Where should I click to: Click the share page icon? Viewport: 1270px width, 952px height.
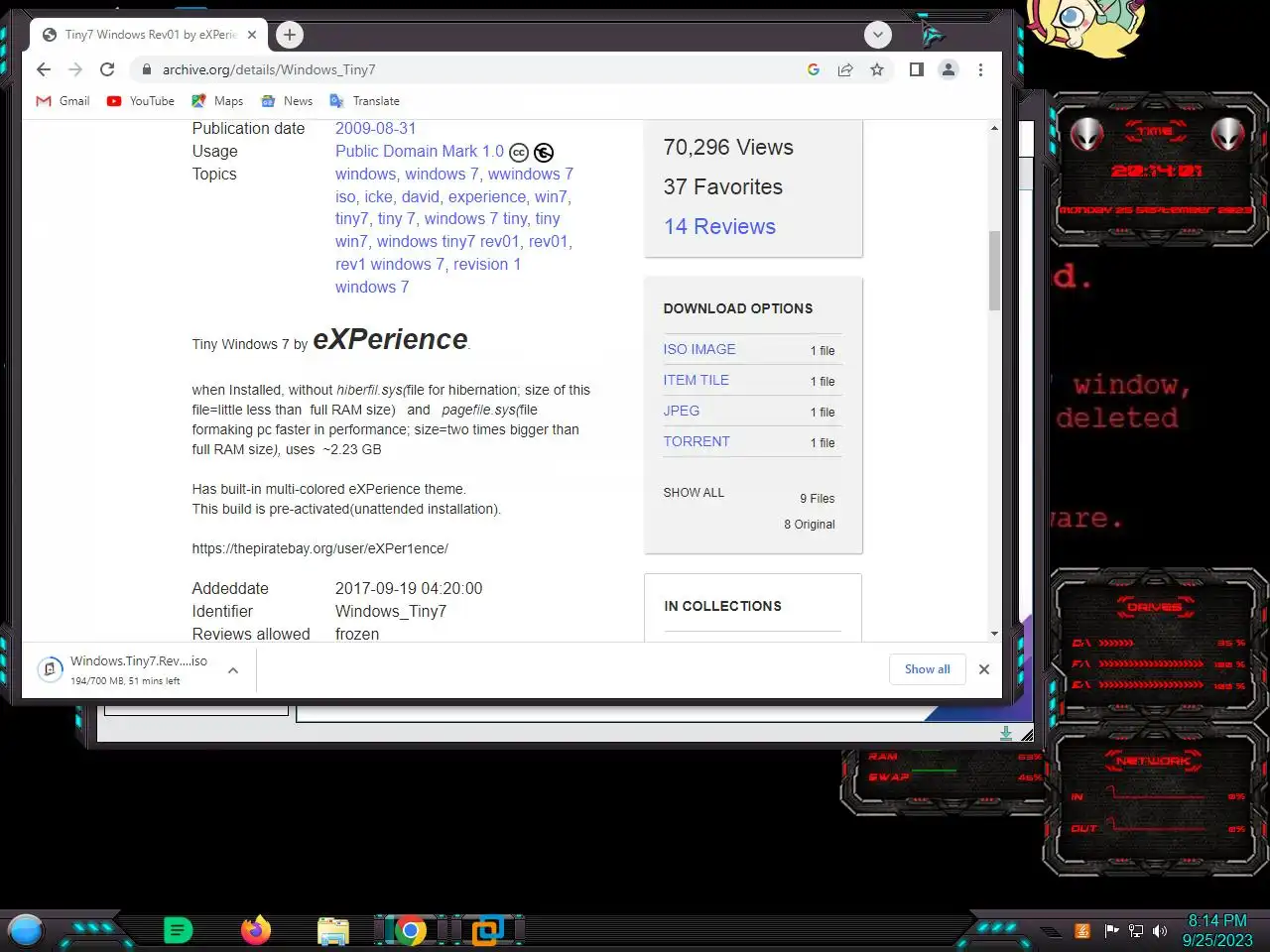pyautogui.click(x=845, y=69)
